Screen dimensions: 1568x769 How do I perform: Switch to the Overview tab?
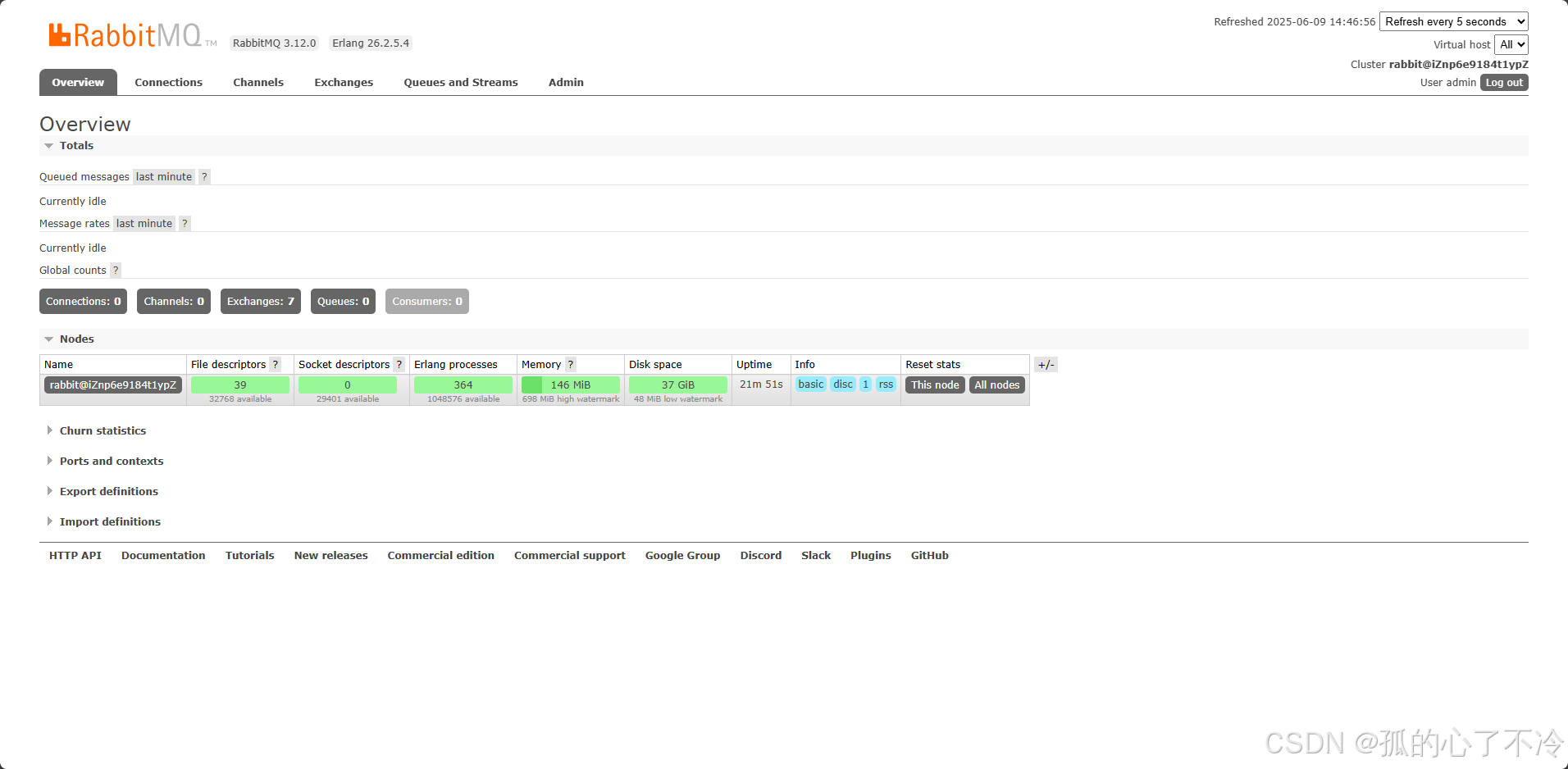78,82
